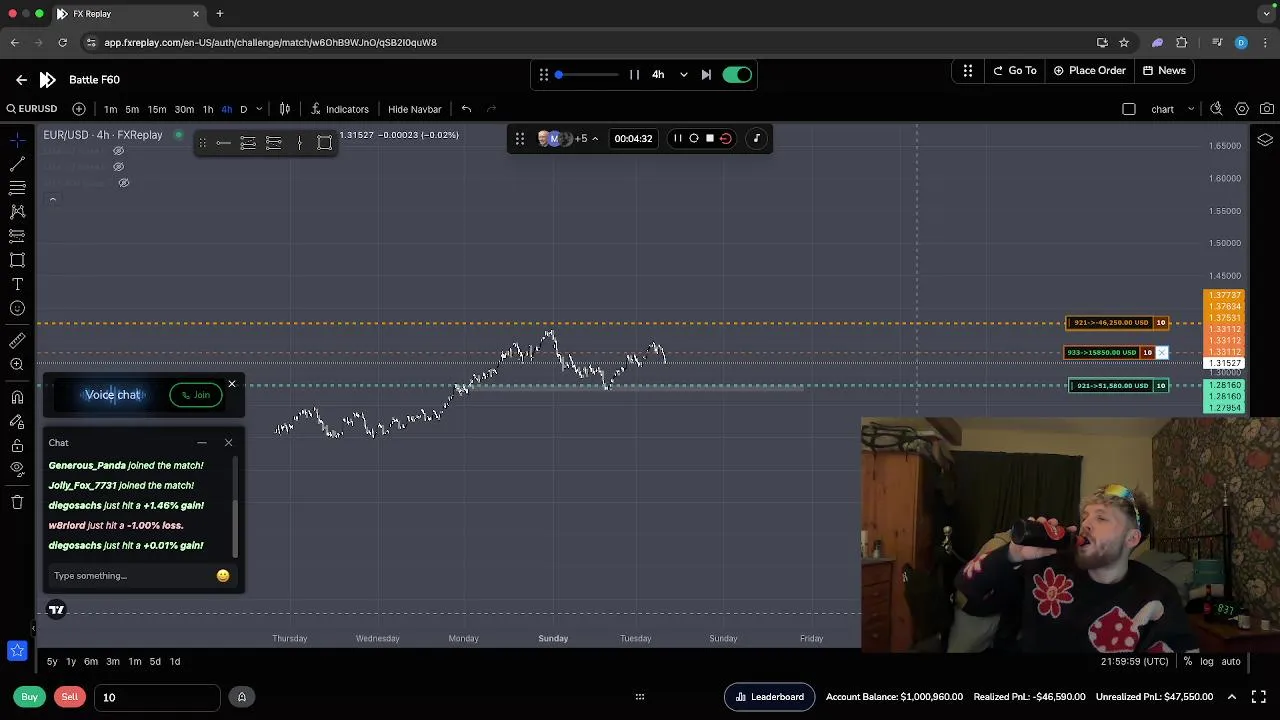Select the Text annotation tool
This screenshot has width=1280, height=720.
(x=17, y=284)
